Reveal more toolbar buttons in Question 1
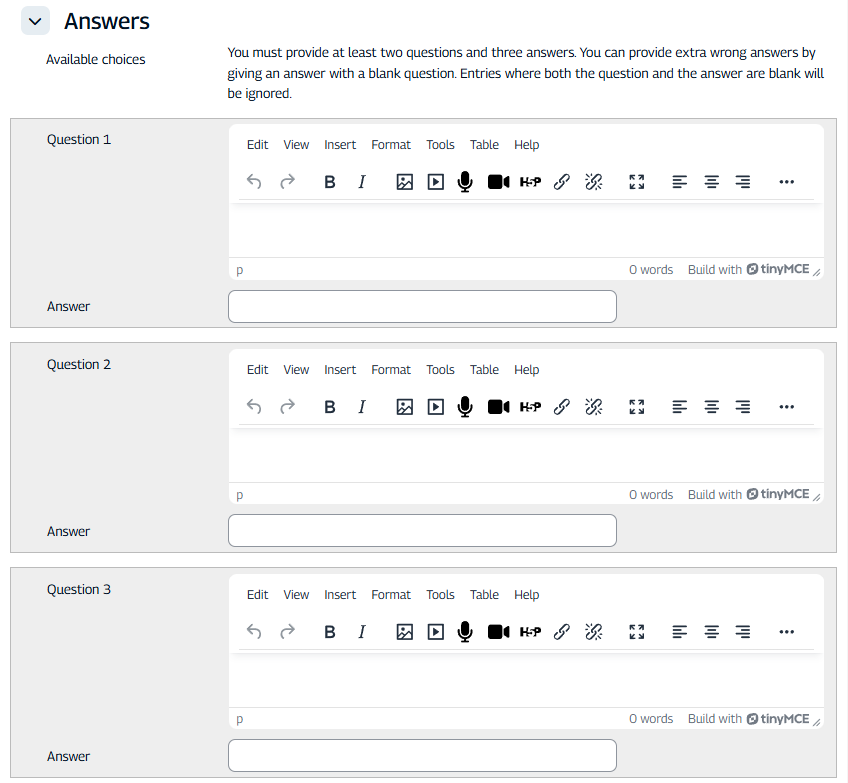Screen dimensions: 848x783 coord(786,182)
